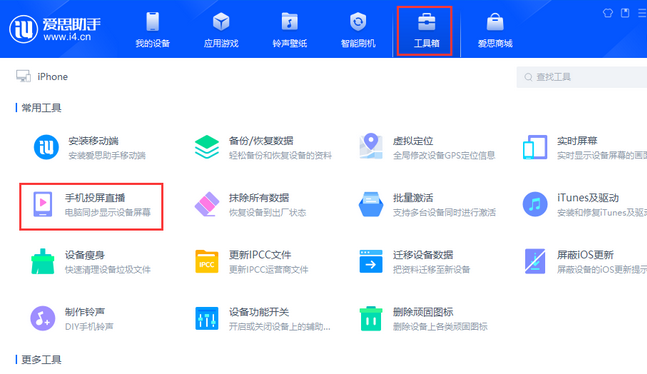647x374 pixels.
Task: Open iTunes及驱动 music note icon
Action: [x=535, y=204]
